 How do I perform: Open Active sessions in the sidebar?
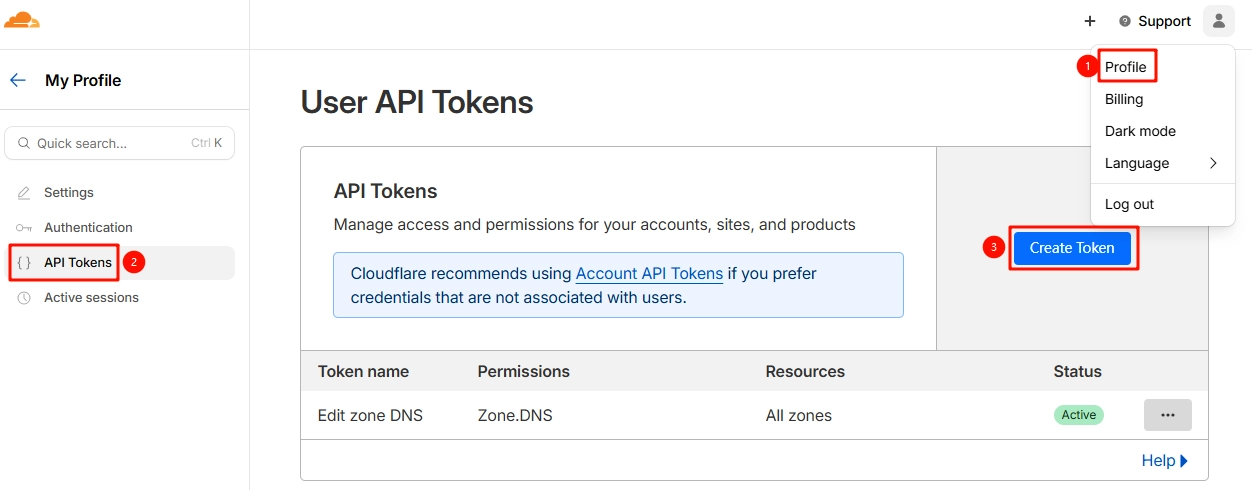(x=91, y=298)
